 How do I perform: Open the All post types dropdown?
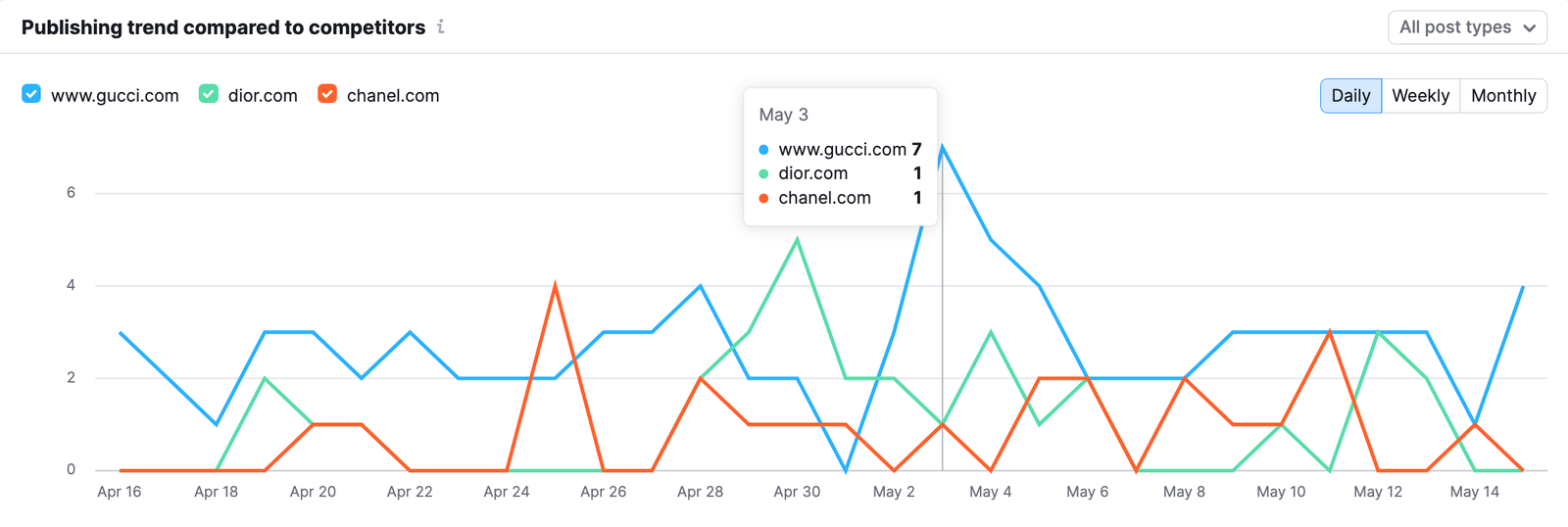[x=1467, y=27]
